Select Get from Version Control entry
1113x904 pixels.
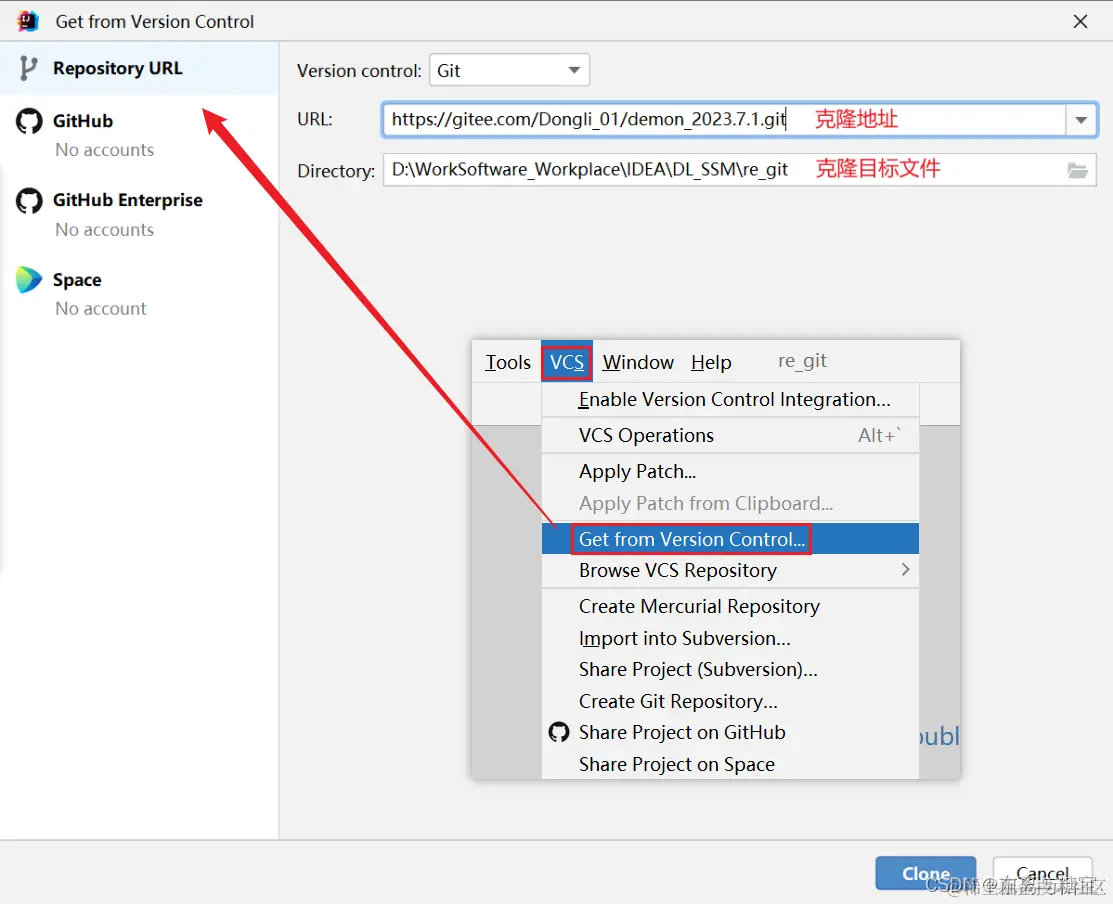pyautogui.click(x=730, y=539)
